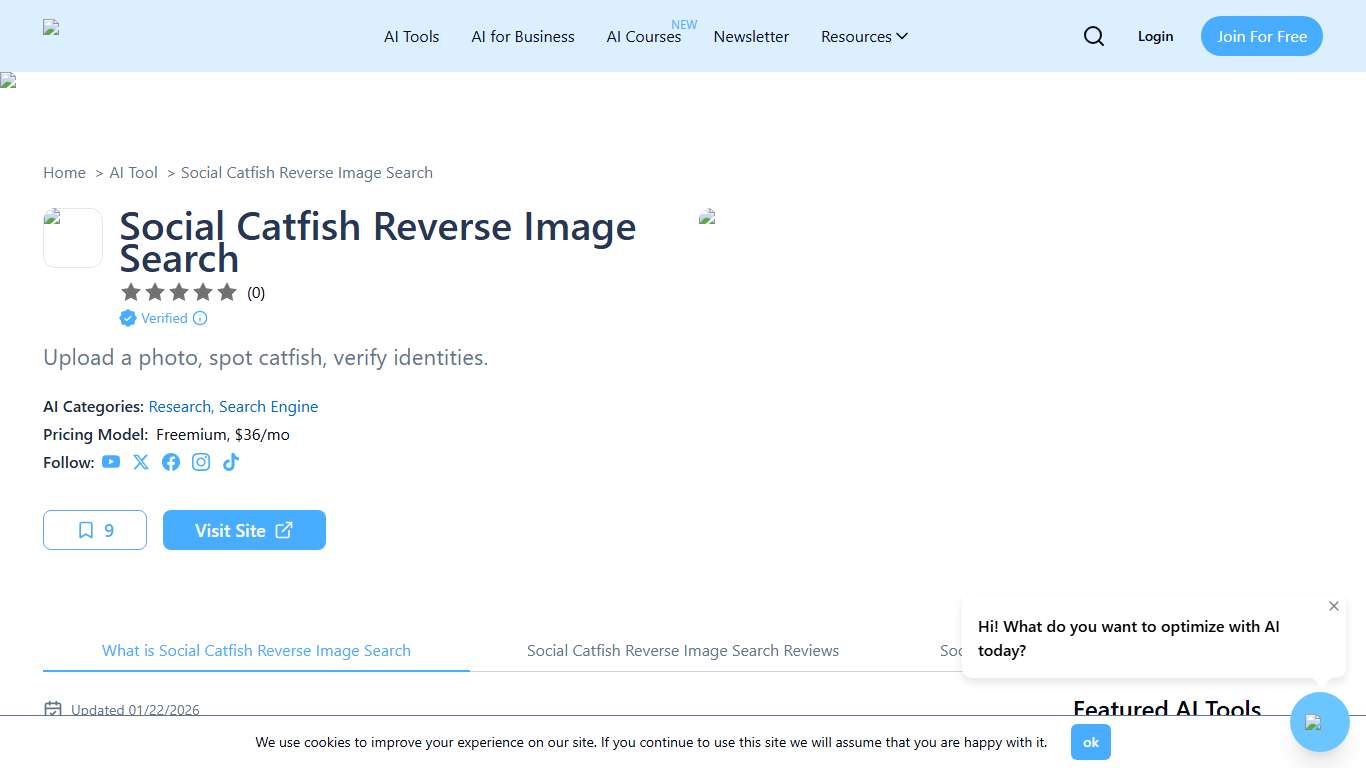Click the Visit Site button
Image resolution: width=1366 pixels, height=768 pixels.
coord(244,530)
